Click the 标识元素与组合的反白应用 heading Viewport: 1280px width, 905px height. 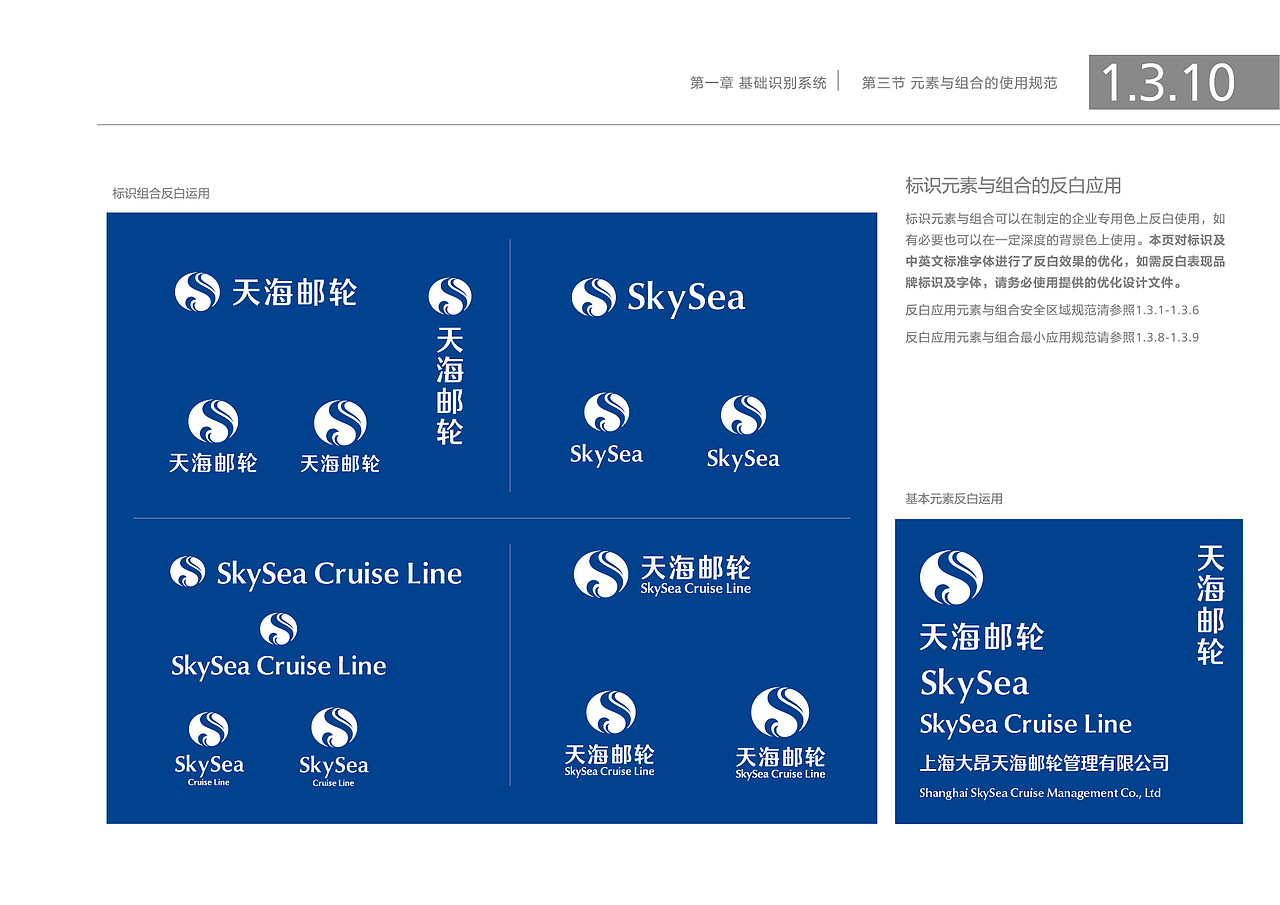point(1013,185)
